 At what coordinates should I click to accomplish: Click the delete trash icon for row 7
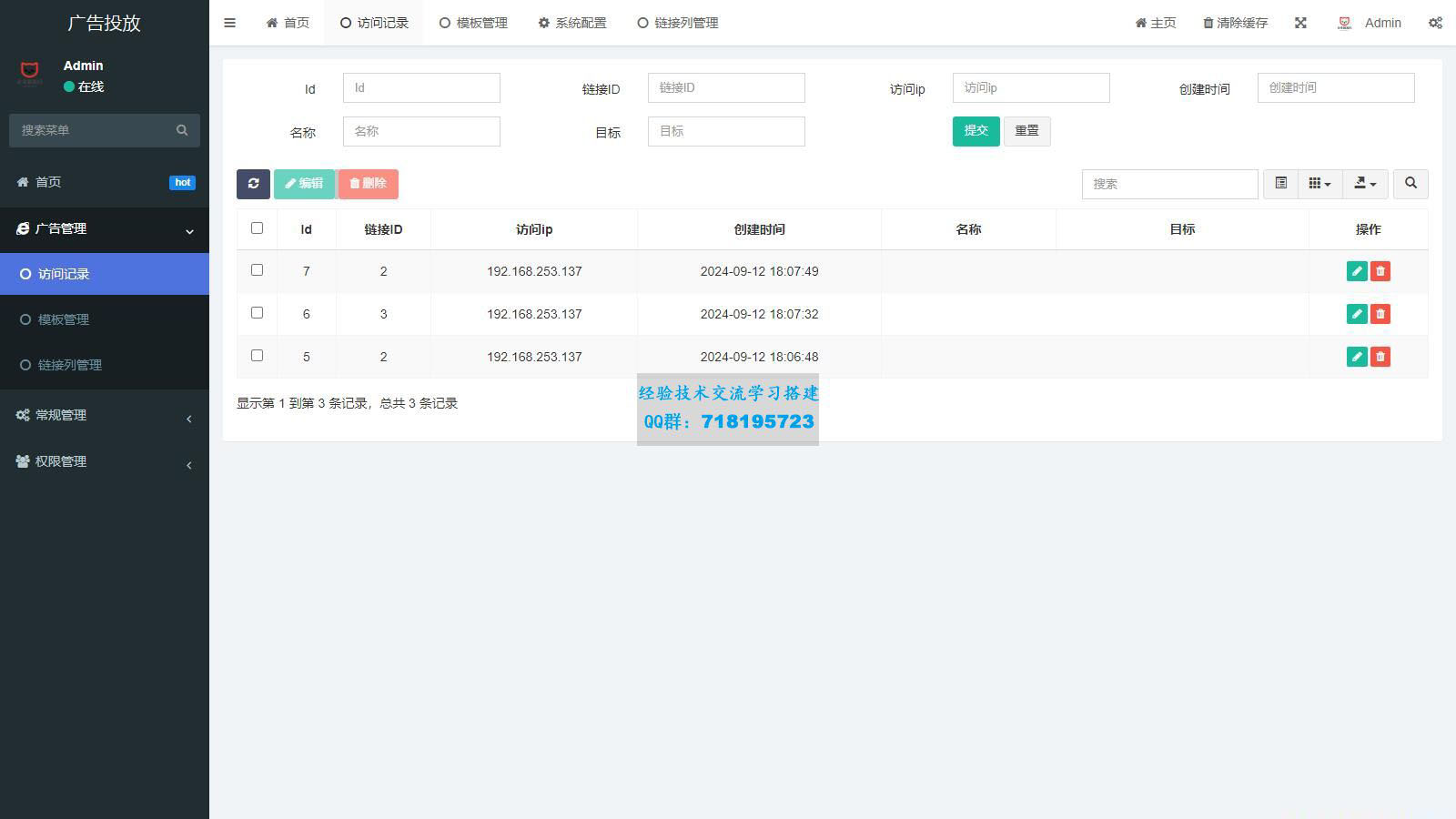point(1380,271)
